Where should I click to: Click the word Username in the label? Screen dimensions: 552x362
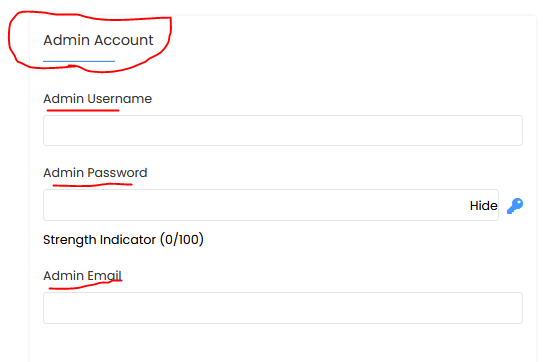[x=120, y=99]
